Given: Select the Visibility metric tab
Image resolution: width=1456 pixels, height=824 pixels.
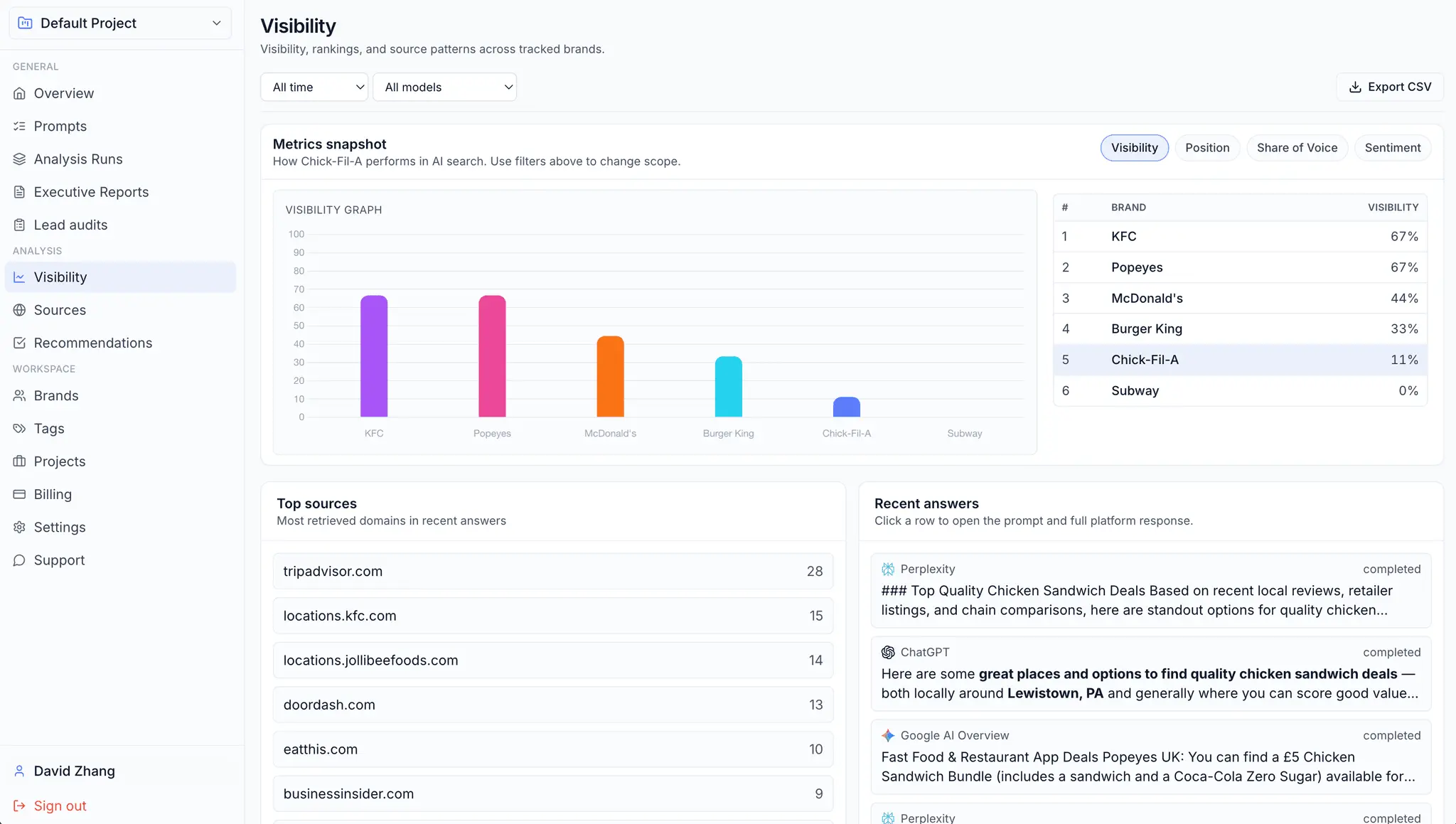Looking at the screenshot, I should (1135, 148).
